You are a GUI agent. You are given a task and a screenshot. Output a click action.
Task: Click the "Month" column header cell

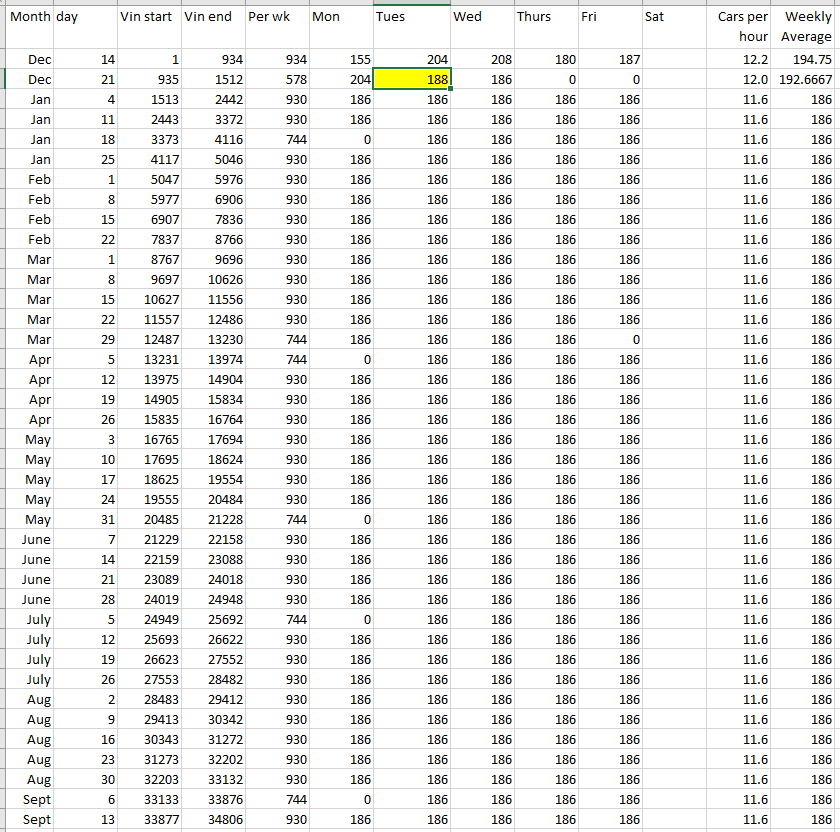tap(30, 17)
